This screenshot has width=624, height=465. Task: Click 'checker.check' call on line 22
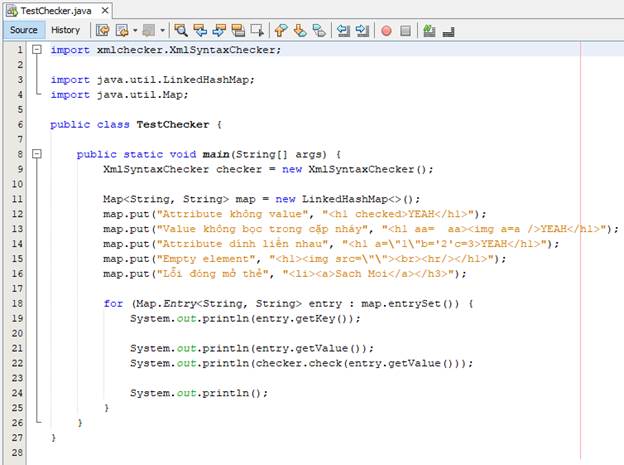[x=298, y=363]
